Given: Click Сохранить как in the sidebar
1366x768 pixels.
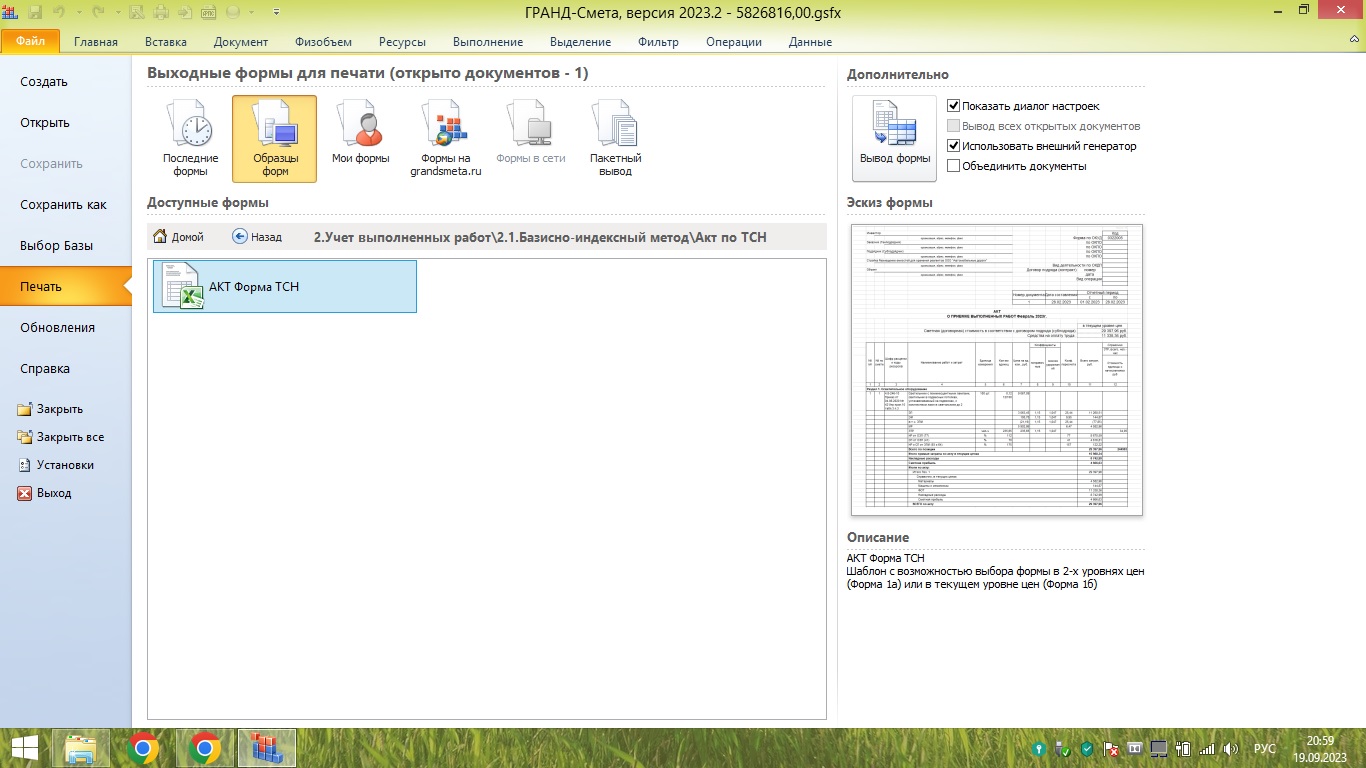Looking at the screenshot, I should pyautogui.click(x=63, y=205).
